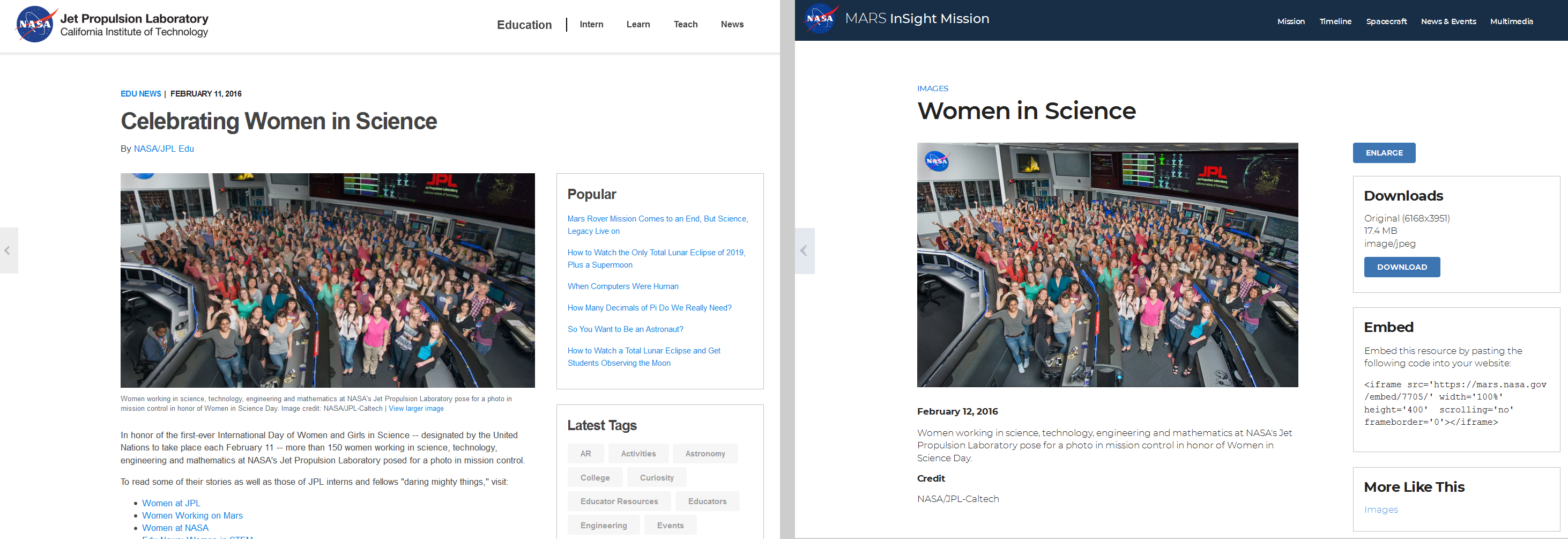Viewport: 1568px width, 539px height.
Task: Click the ENLARGE button
Action: (x=1384, y=153)
